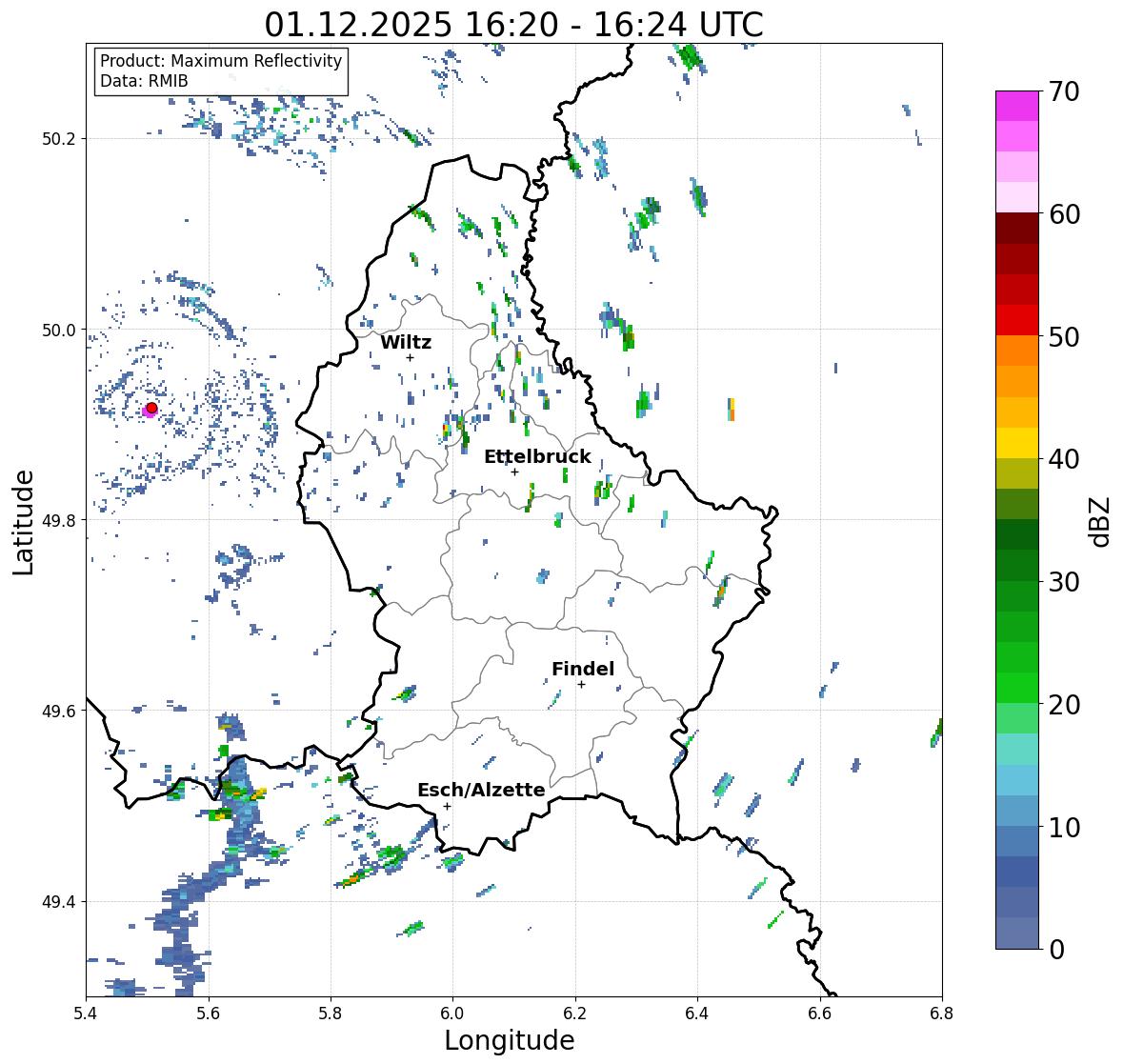Click the 5.6 longitude tick label
1123x1064 pixels.
click(209, 1014)
